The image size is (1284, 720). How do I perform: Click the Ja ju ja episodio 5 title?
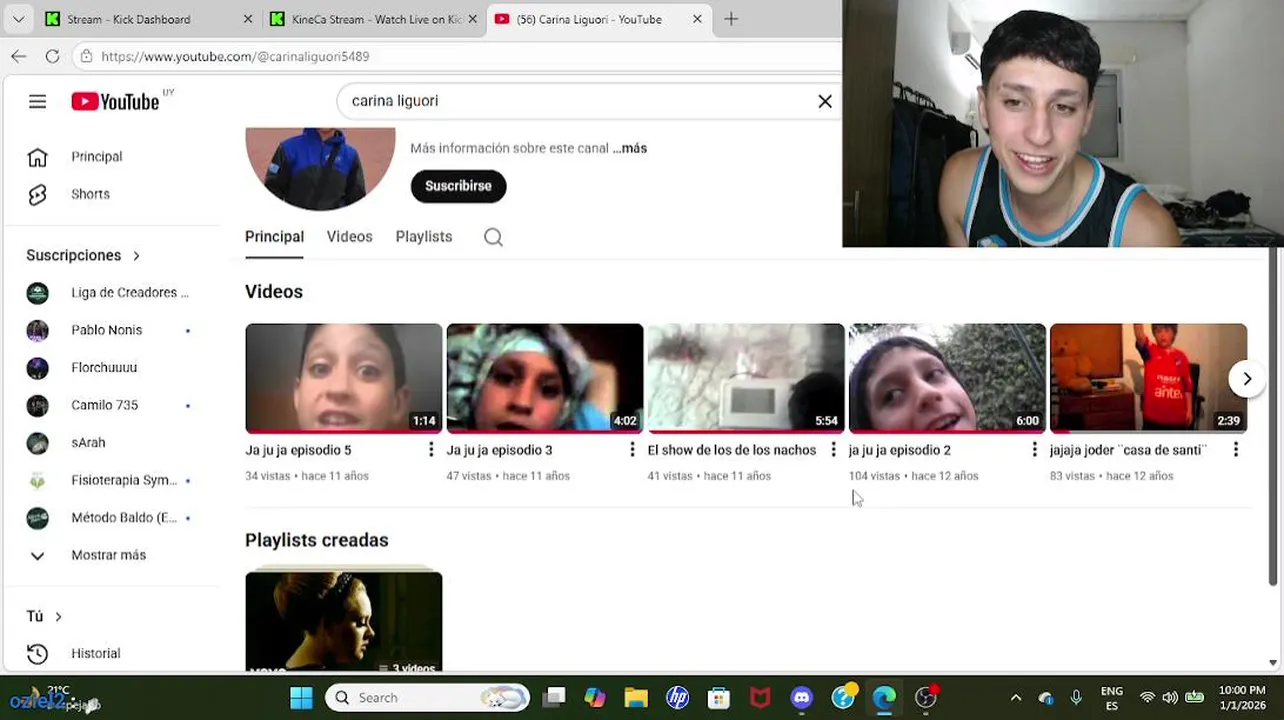(298, 450)
